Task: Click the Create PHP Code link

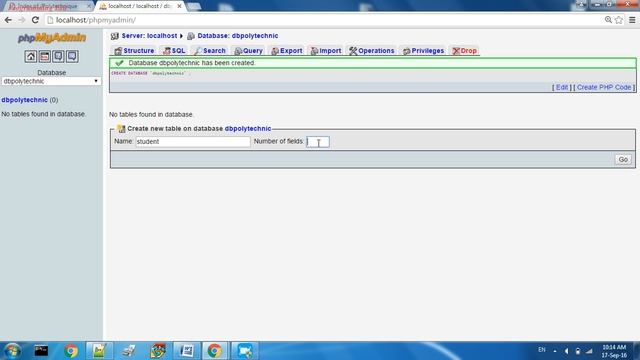Action: (604, 87)
